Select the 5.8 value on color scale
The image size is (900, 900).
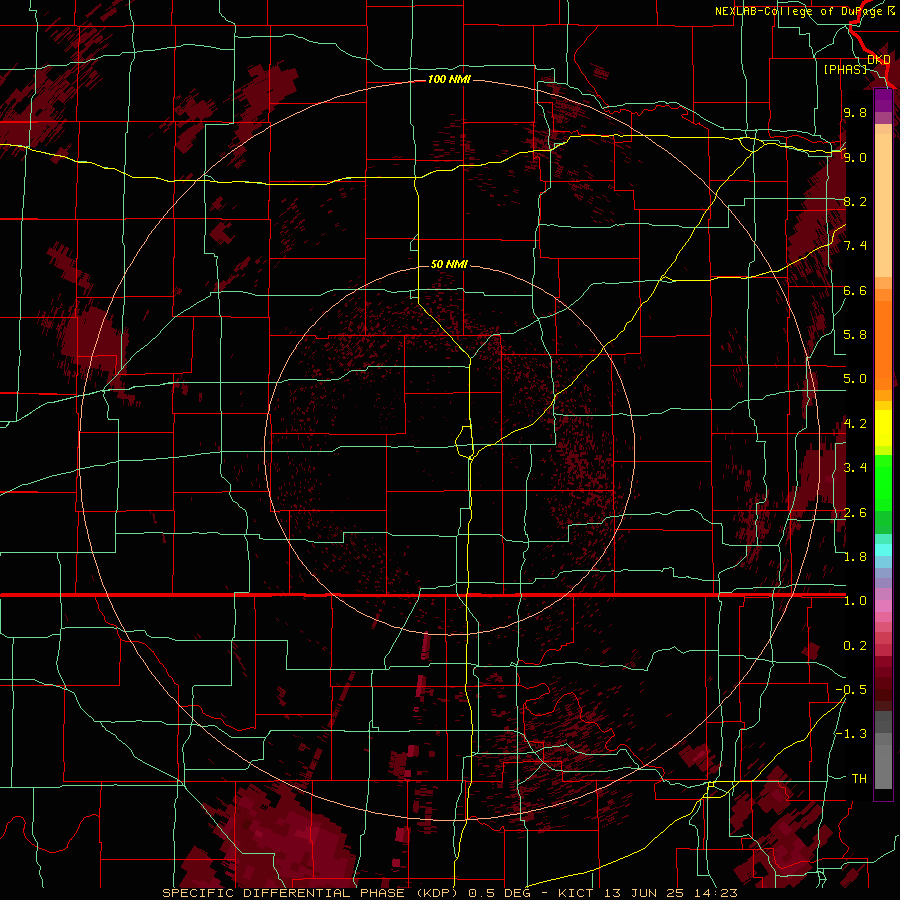855,335
